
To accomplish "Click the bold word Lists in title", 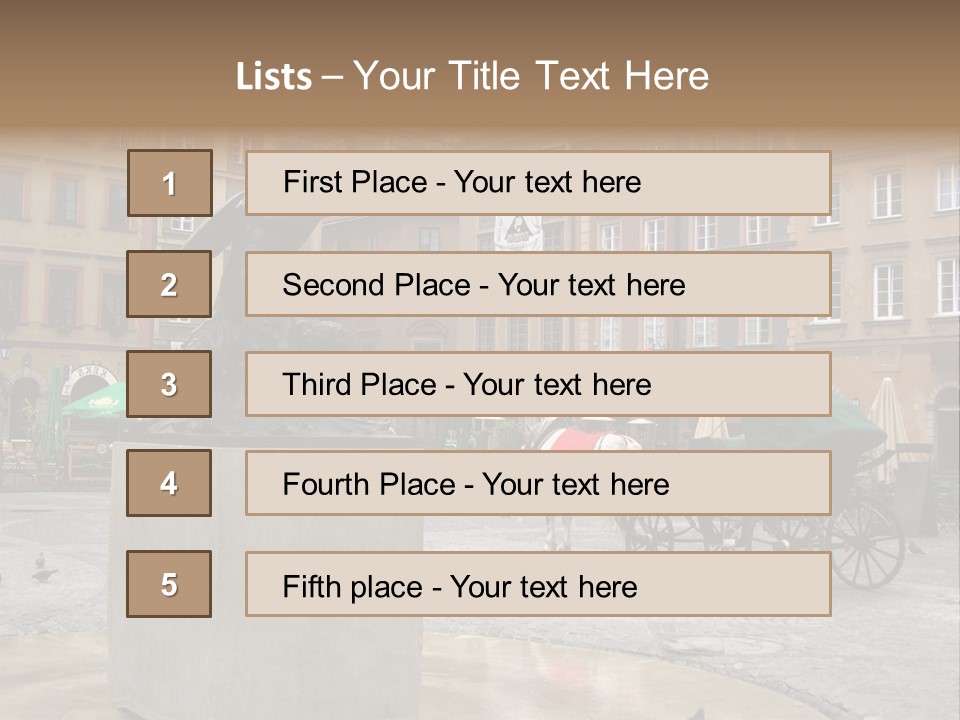I will 274,77.
